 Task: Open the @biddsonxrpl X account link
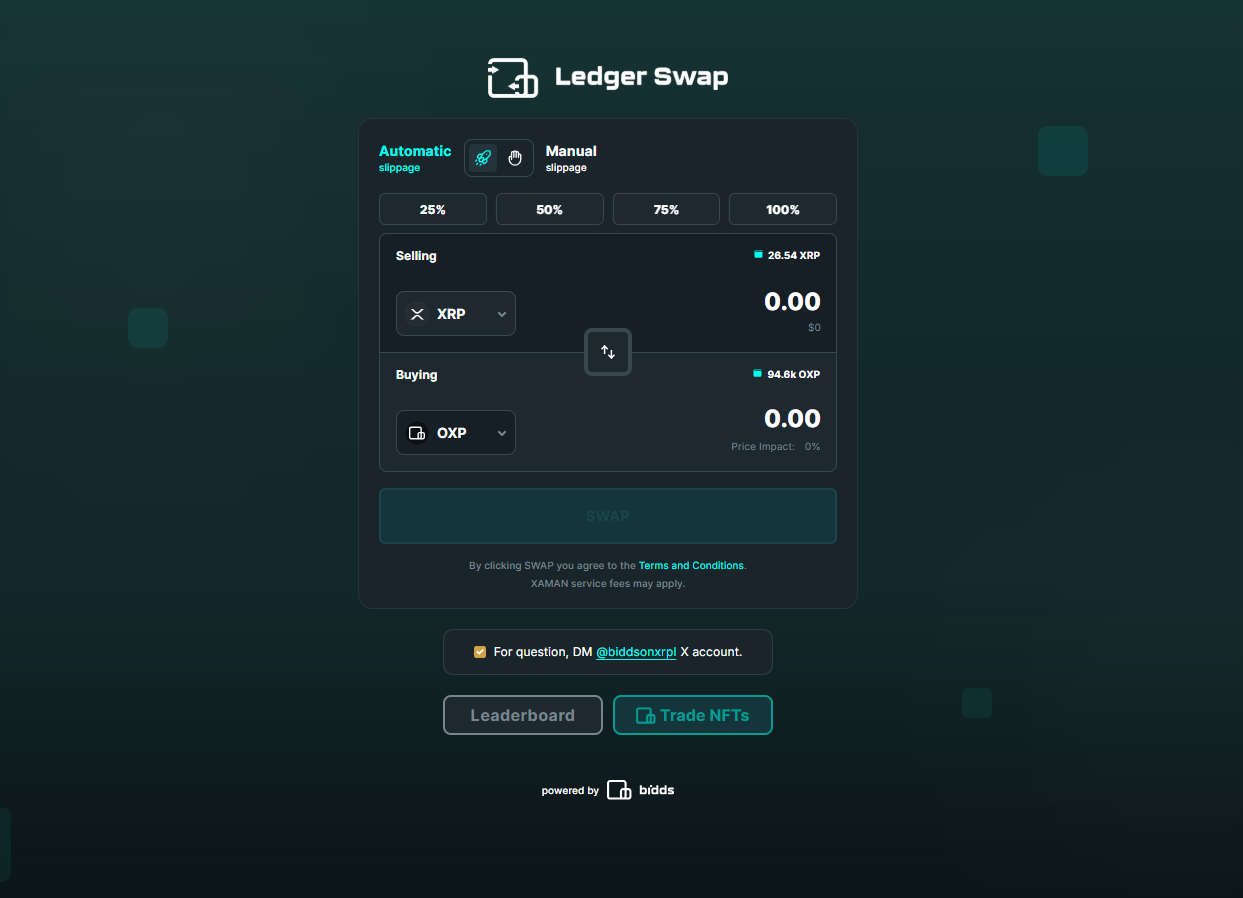(636, 651)
